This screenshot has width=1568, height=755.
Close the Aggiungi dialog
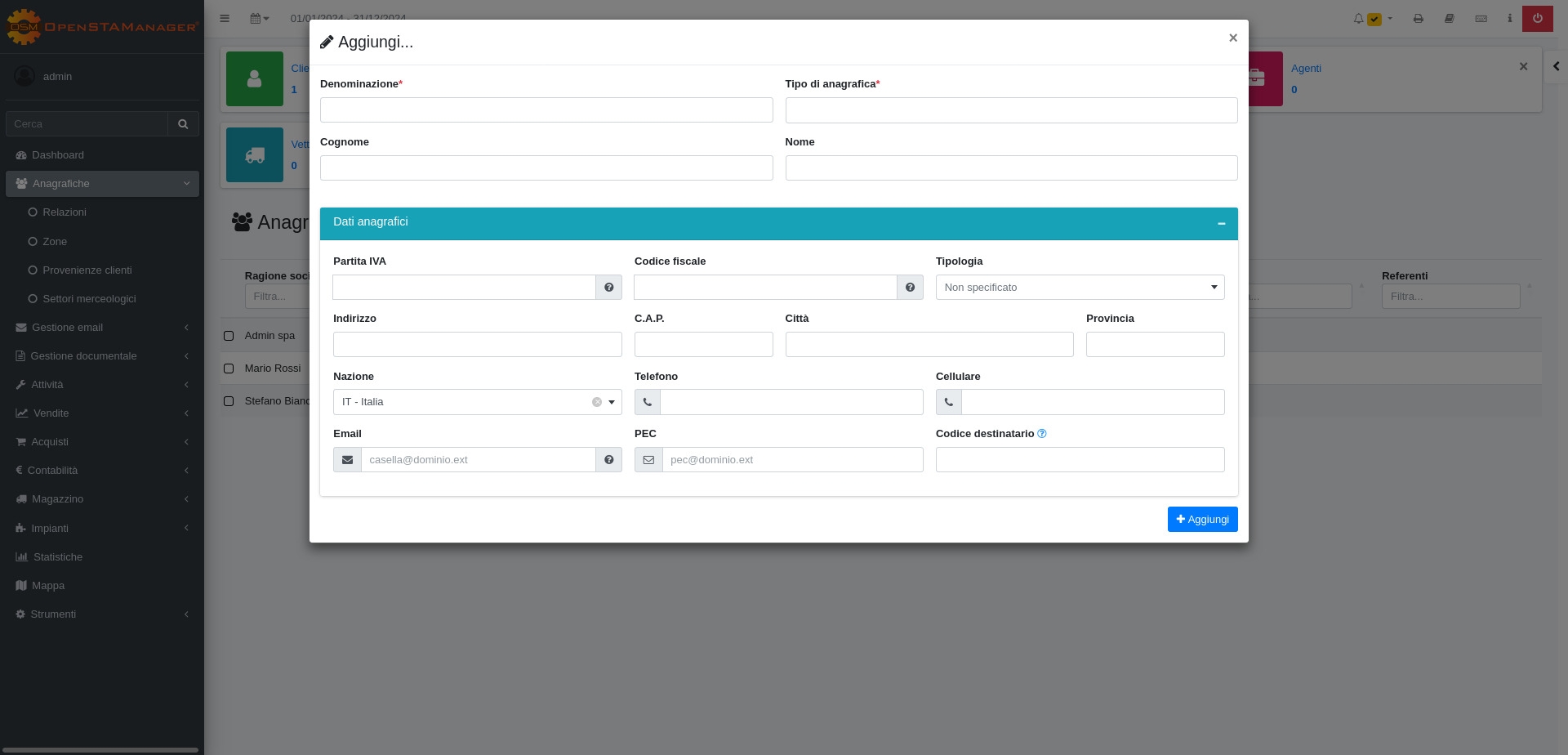pyautogui.click(x=1232, y=38)
